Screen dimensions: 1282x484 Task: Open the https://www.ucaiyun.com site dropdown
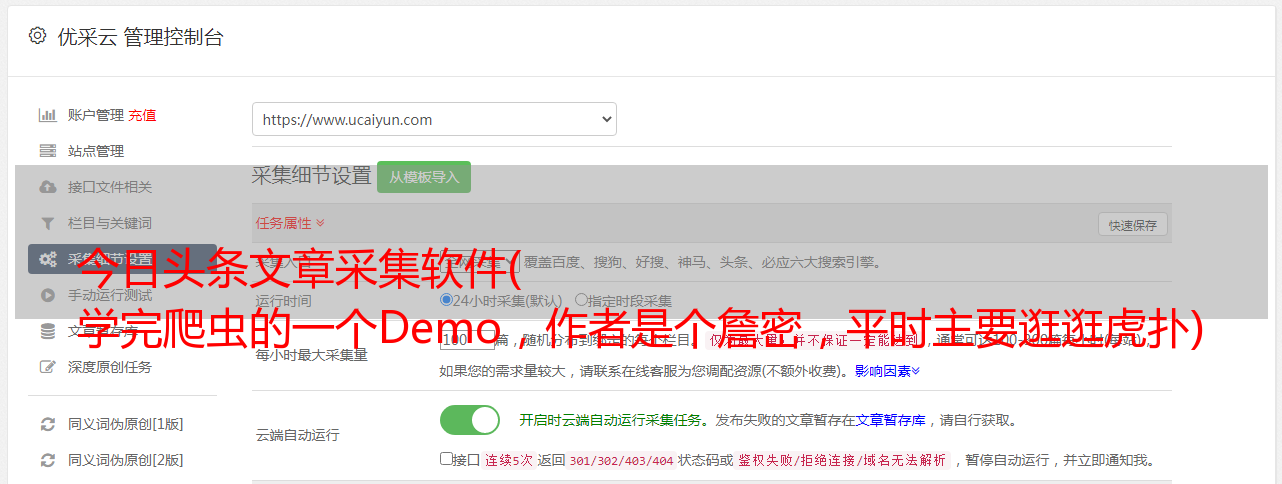pyautogui.click(x=434, y=119)
